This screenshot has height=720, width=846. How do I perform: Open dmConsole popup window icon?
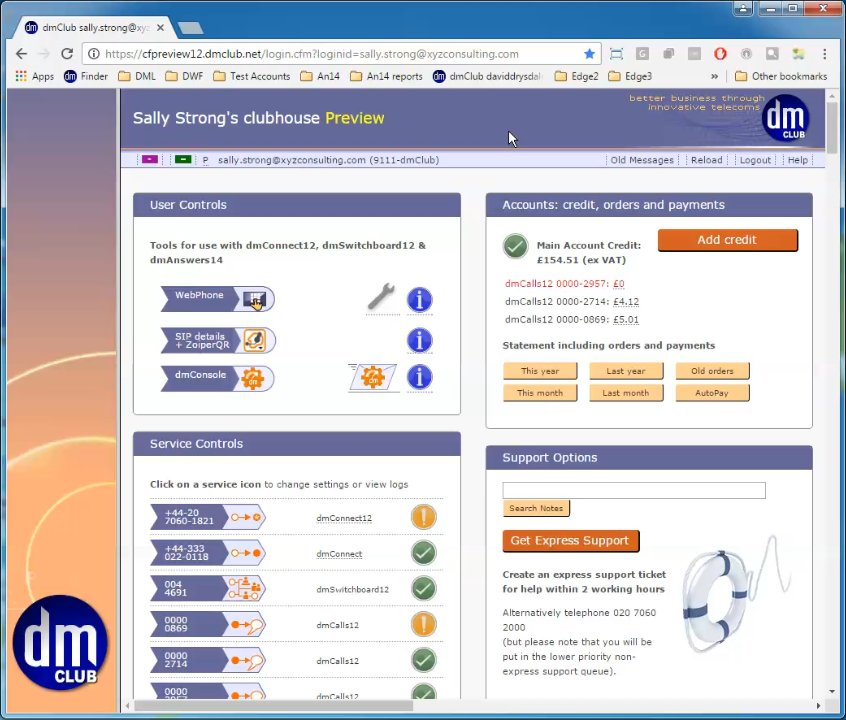[x=372, y=377]
